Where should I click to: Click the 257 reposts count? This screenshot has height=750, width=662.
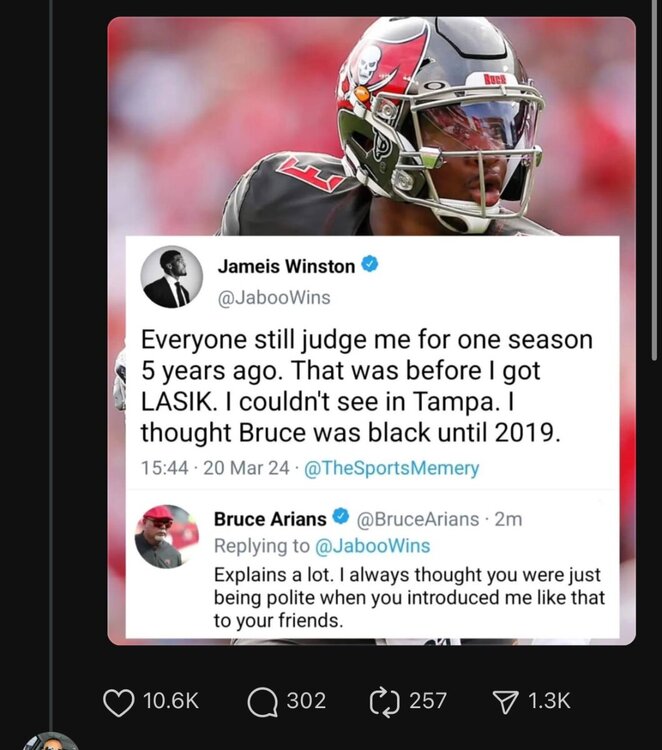click(x=428, y=701)
